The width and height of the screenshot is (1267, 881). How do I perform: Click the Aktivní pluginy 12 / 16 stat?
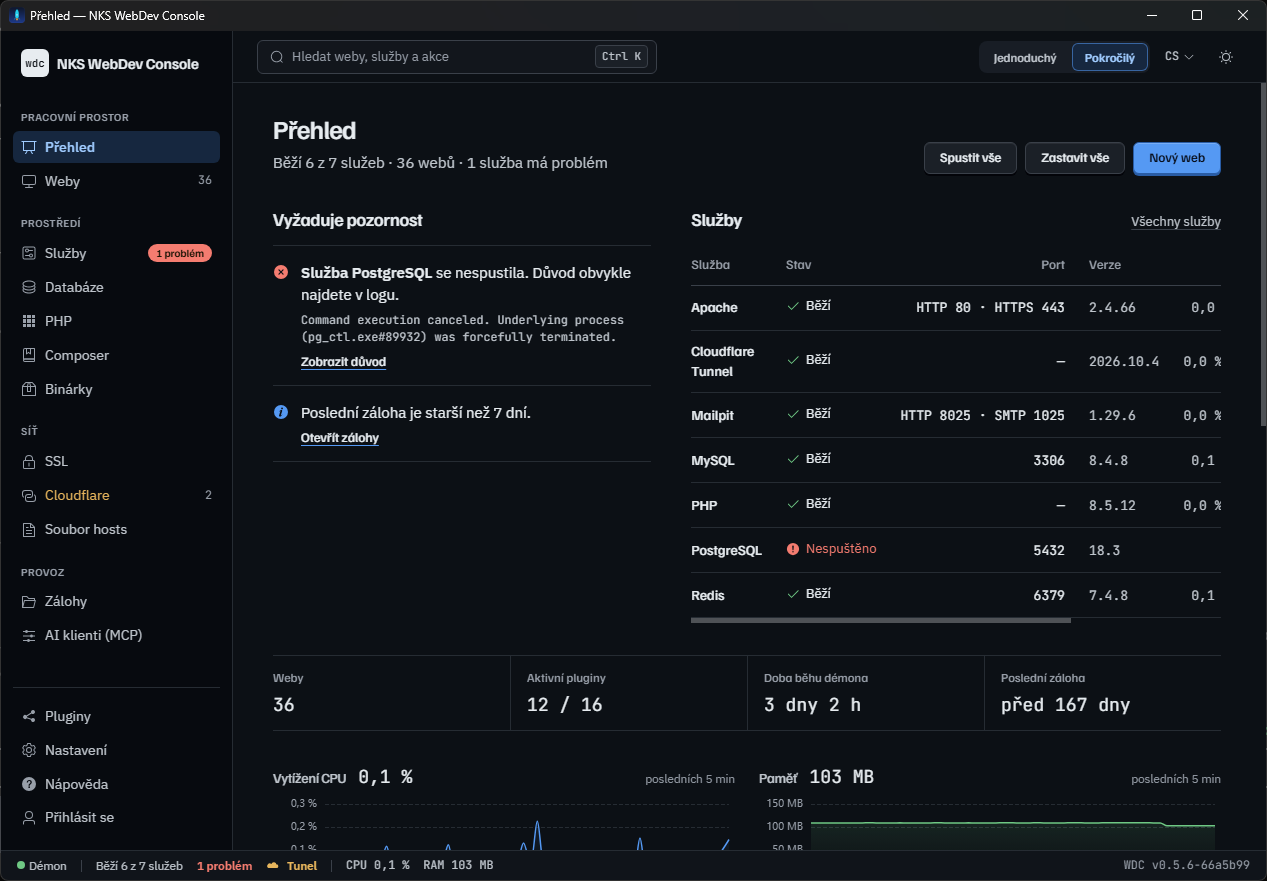(628, 693)
